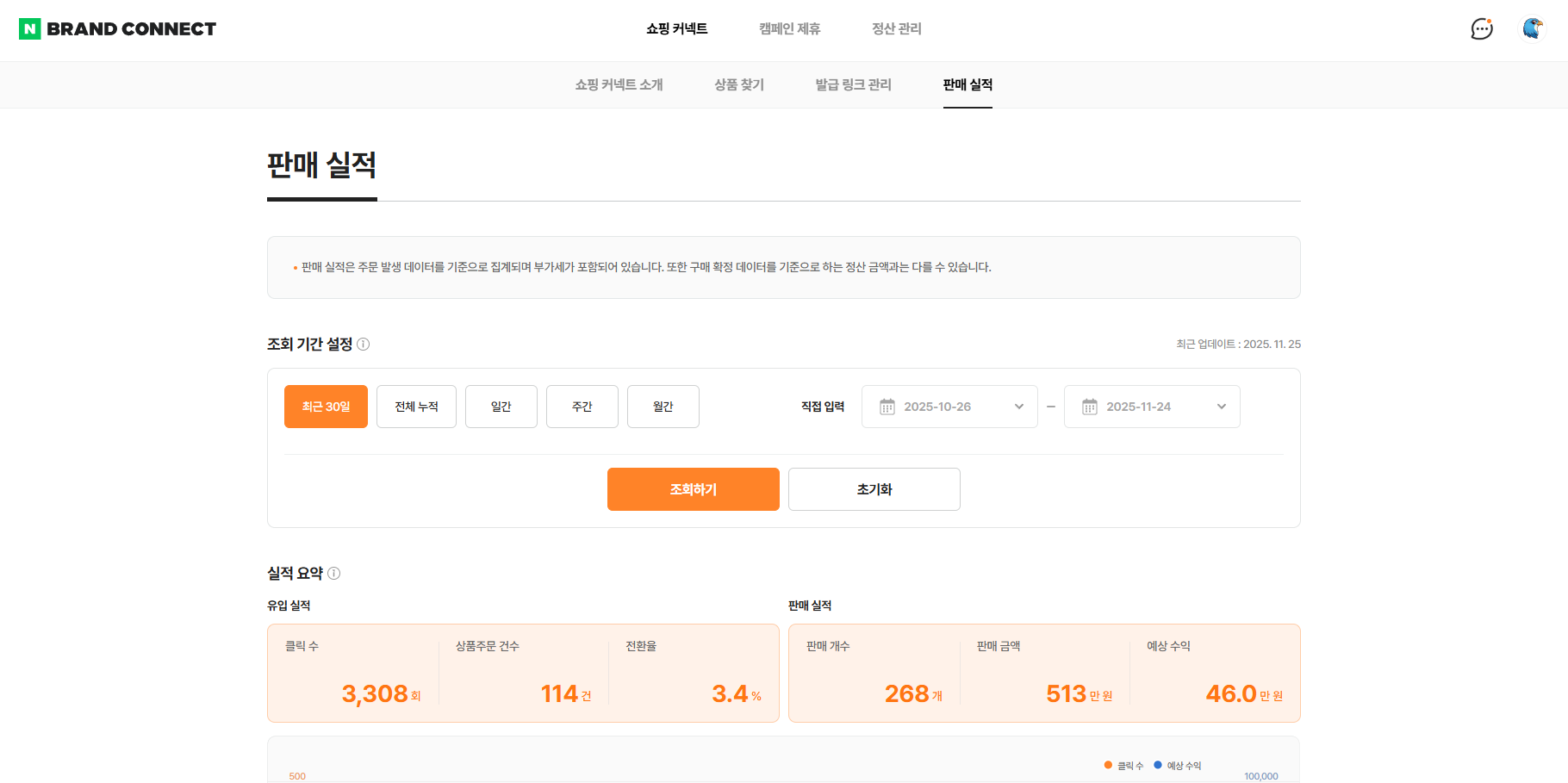Click the N Brand Connect logo icon
The image size is (1568, 783).
click(30, 28)
